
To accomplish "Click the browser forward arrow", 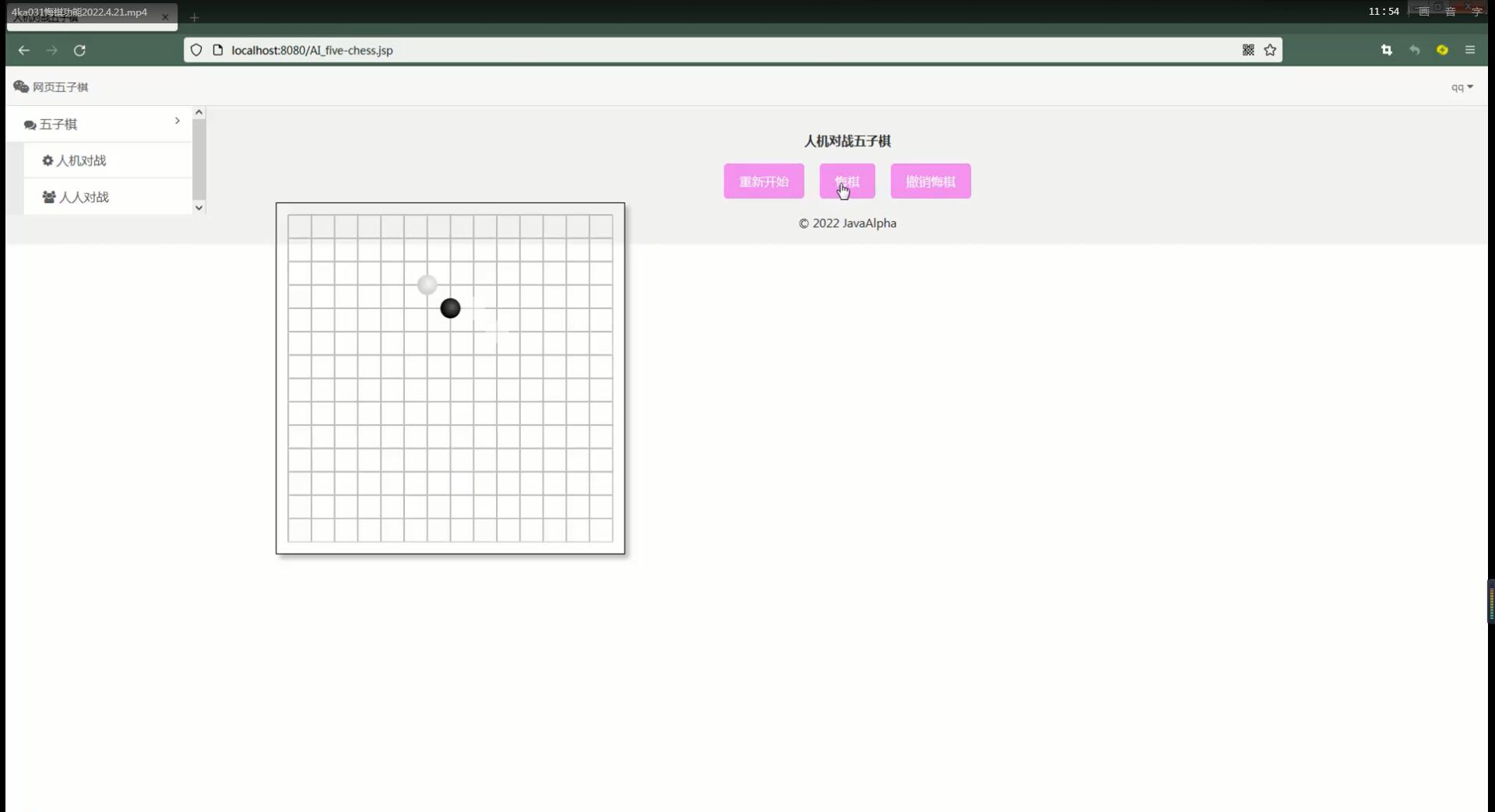I will 51,51.
